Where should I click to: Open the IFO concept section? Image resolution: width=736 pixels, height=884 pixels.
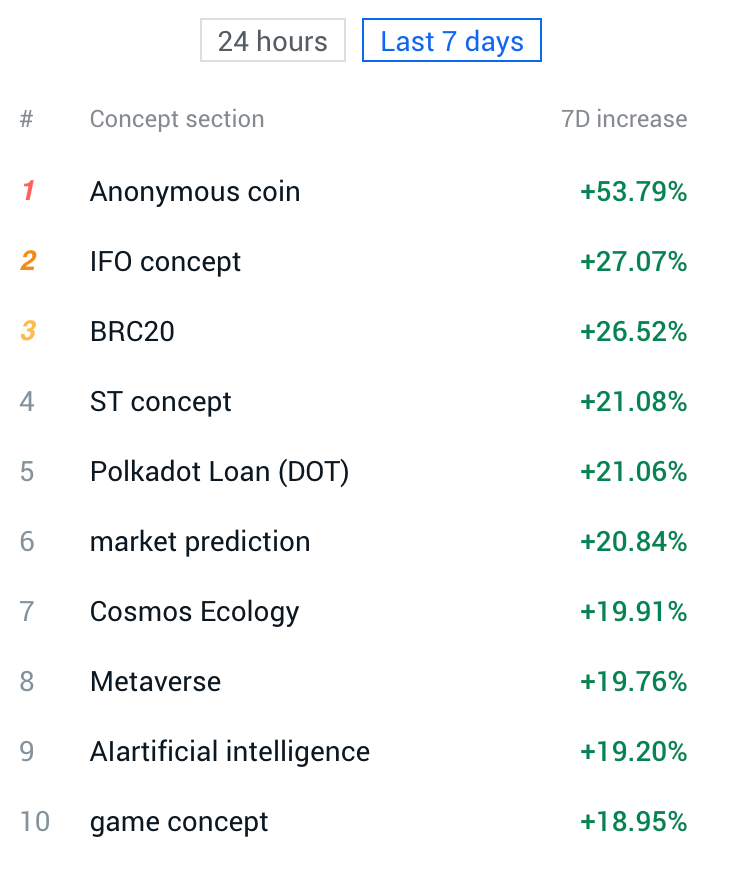click(x=354, y=262)
